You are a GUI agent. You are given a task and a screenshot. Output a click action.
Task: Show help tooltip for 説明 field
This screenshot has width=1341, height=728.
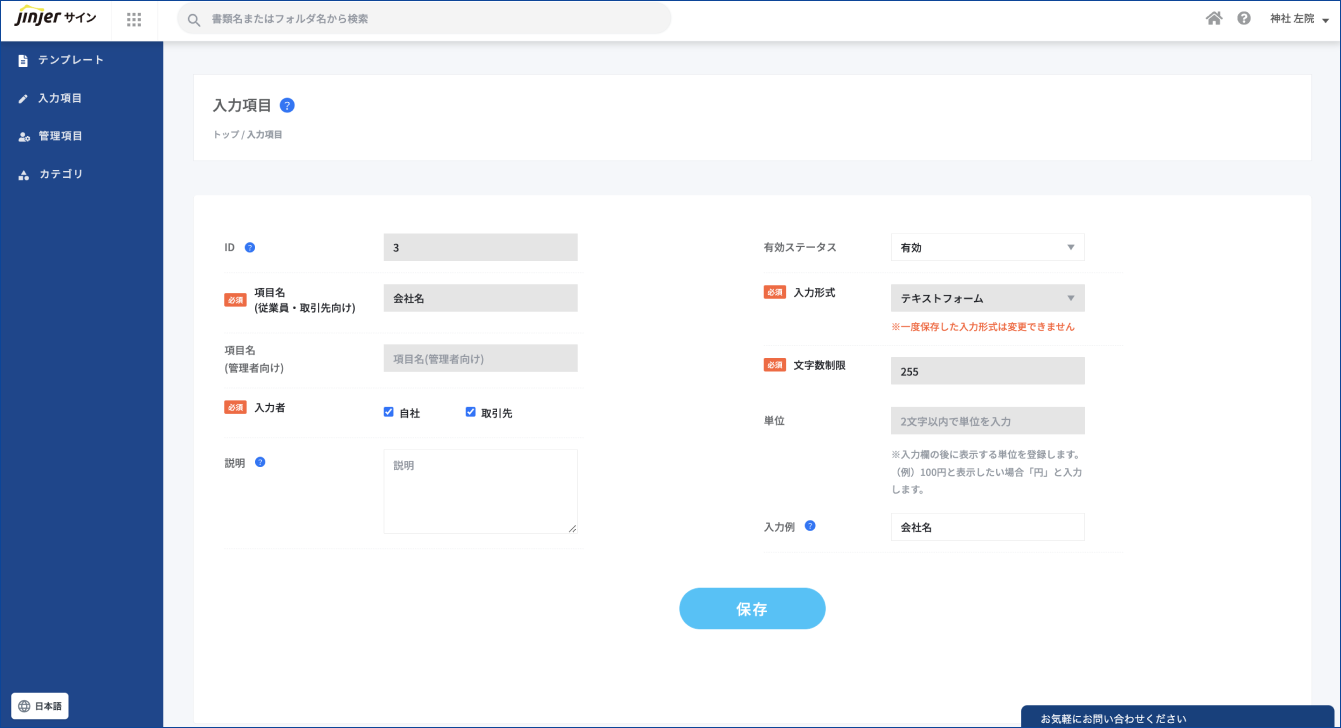[x=260, y=462]
